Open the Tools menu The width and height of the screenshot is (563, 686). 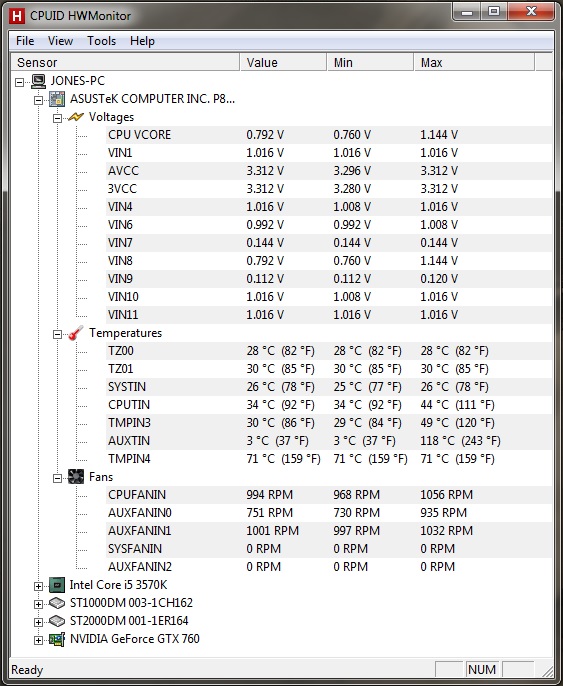point(101,41)
